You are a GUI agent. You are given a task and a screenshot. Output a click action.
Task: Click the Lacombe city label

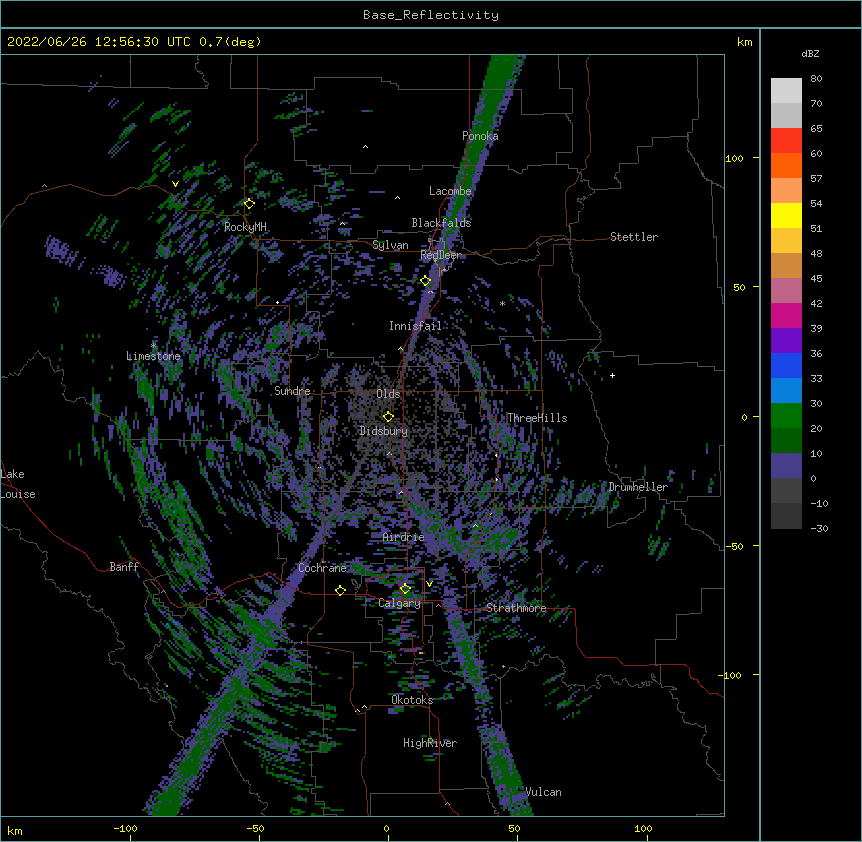[450, 191]
